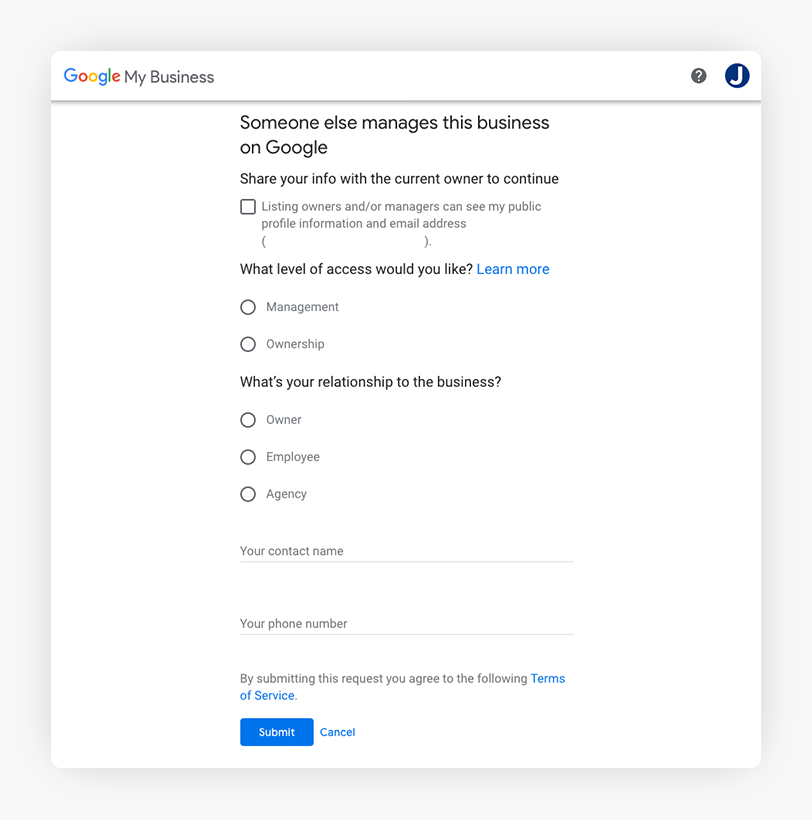Select the Ownership access radio button
812x820 pixels.
tap(248, 344)
